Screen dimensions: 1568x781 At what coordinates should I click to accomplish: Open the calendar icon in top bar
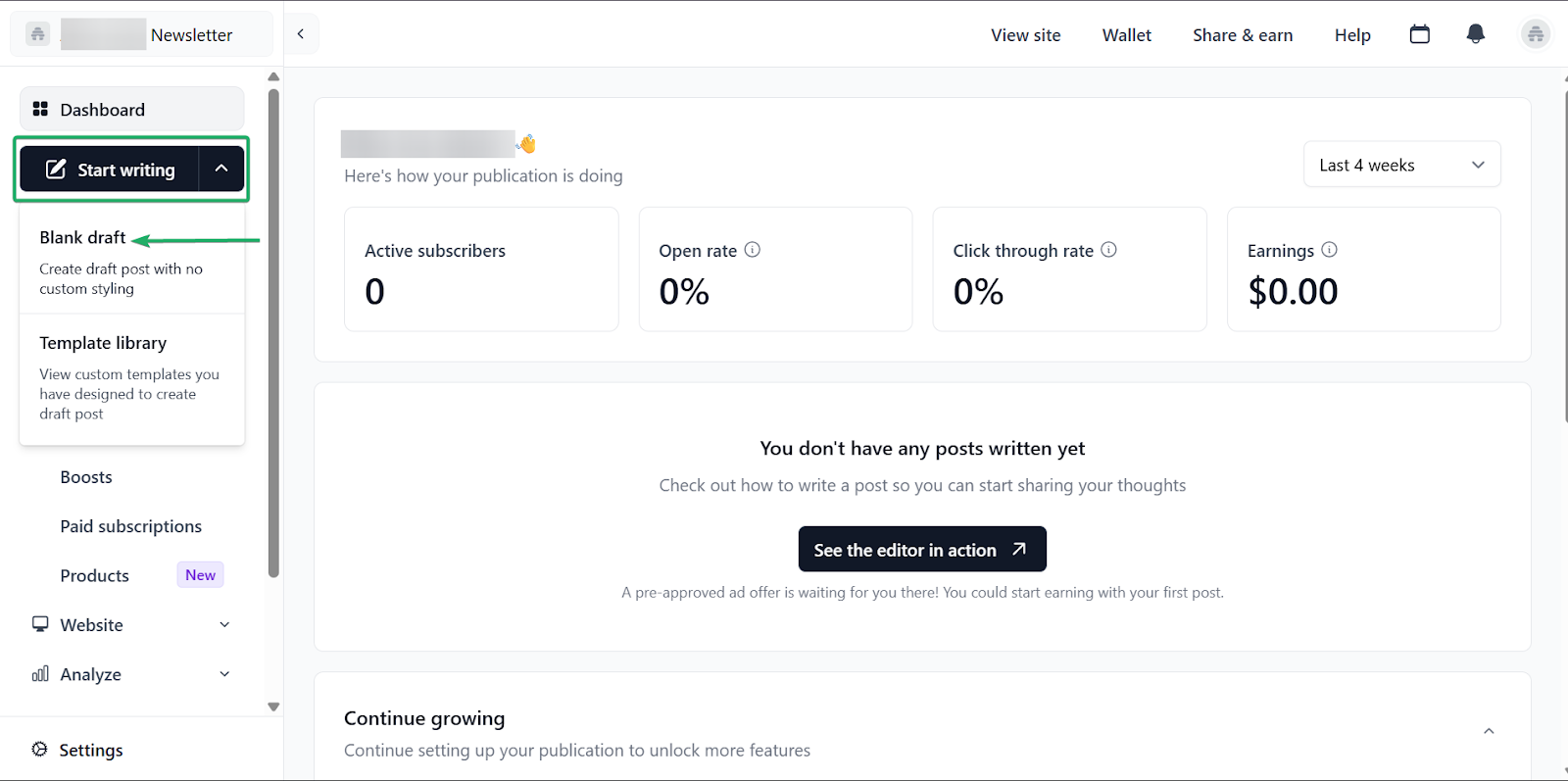point(1419,33)
